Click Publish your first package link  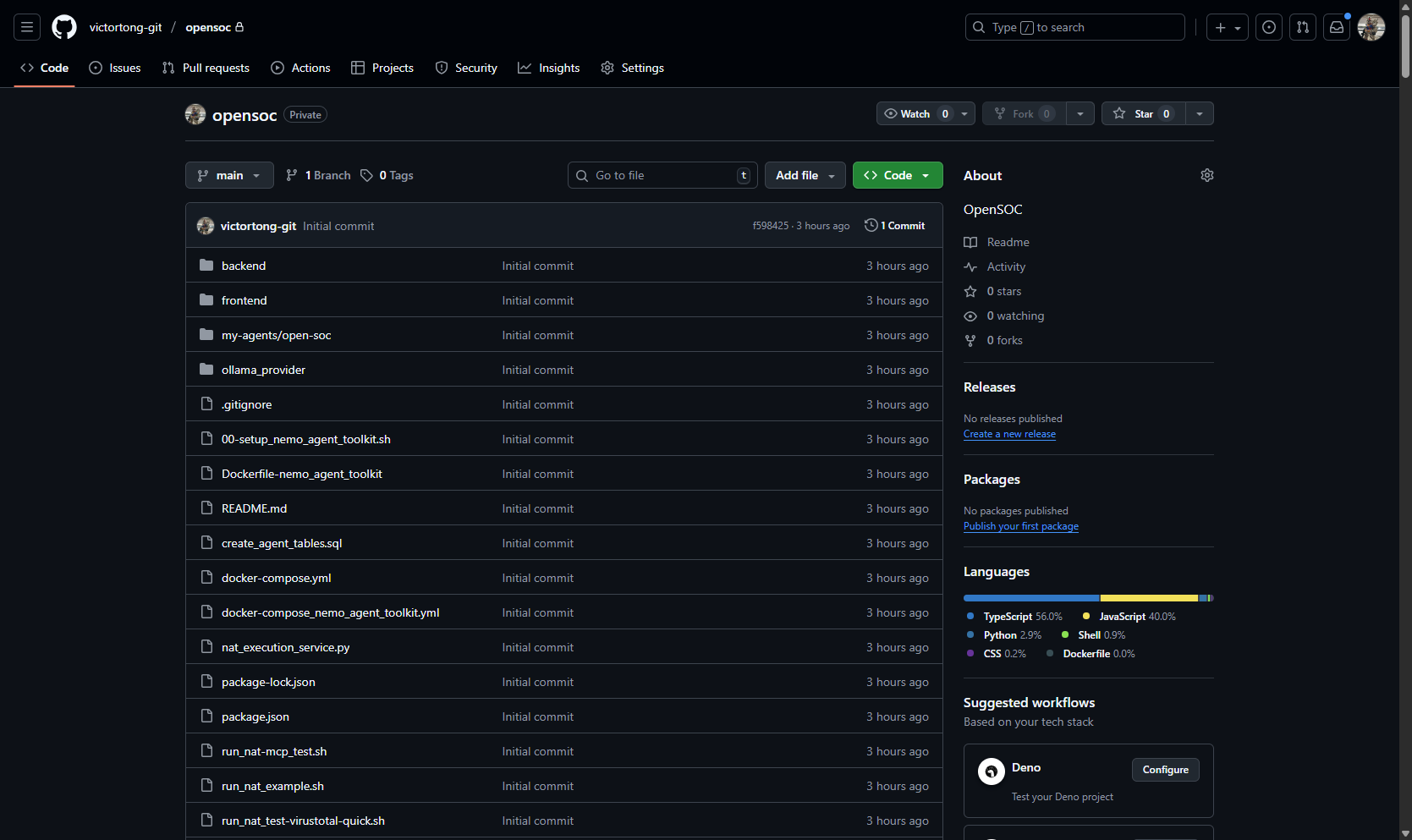coord(1021,526)
